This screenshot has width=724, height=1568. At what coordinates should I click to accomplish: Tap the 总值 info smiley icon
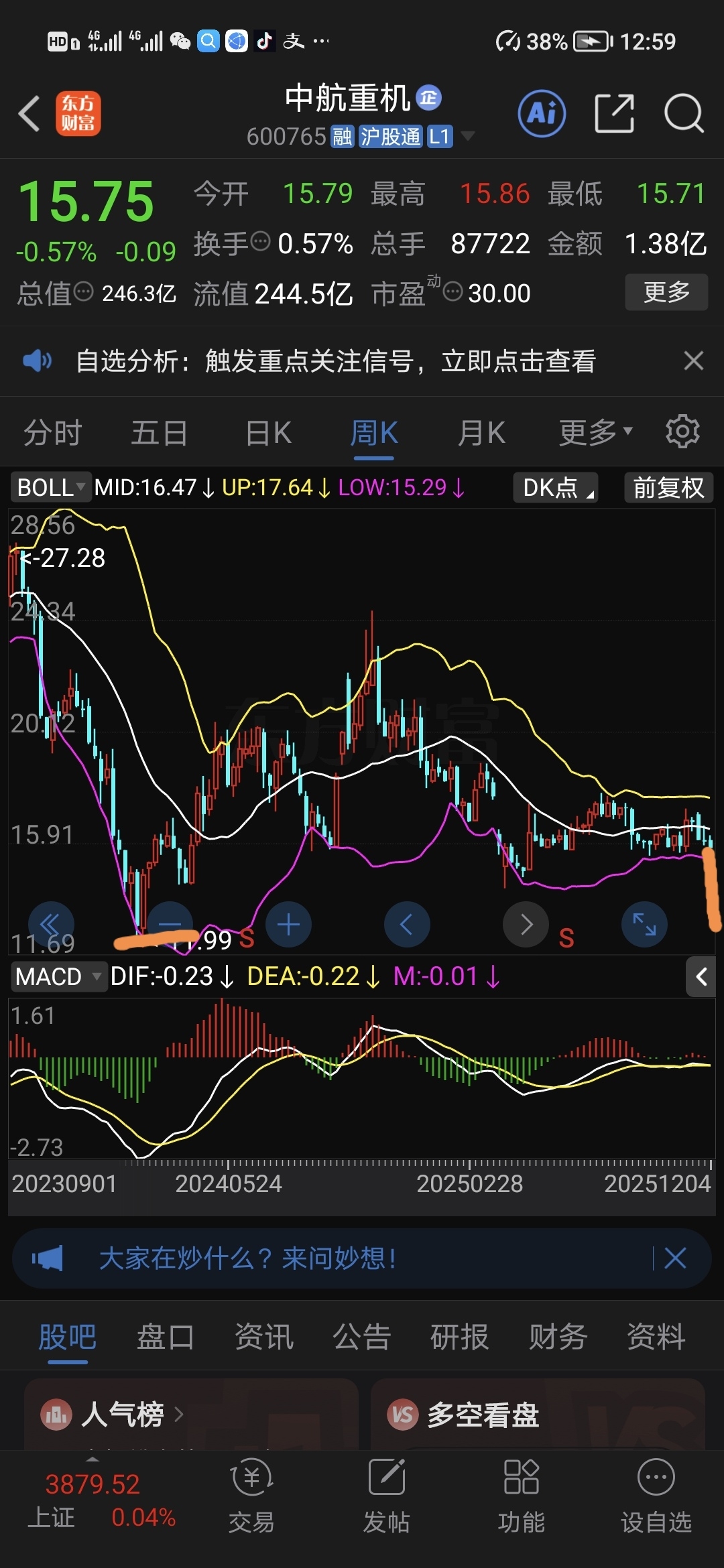83,291
